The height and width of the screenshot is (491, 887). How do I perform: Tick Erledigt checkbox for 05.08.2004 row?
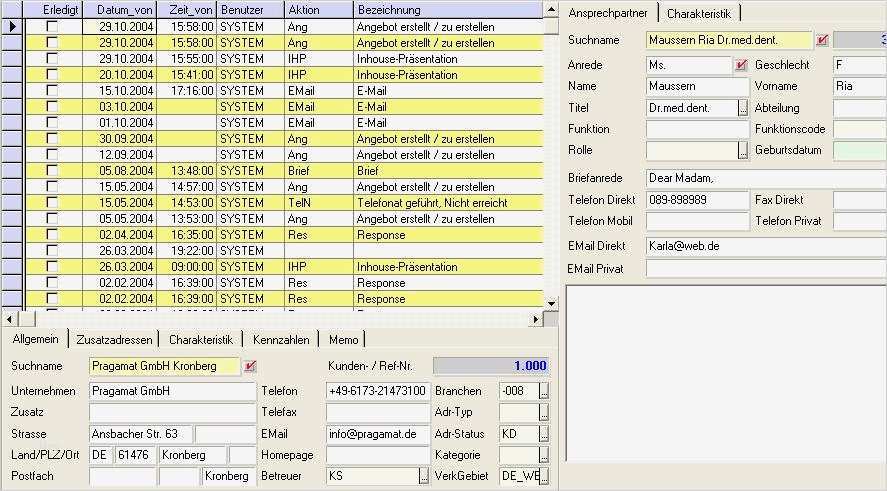tap(52, 170)
